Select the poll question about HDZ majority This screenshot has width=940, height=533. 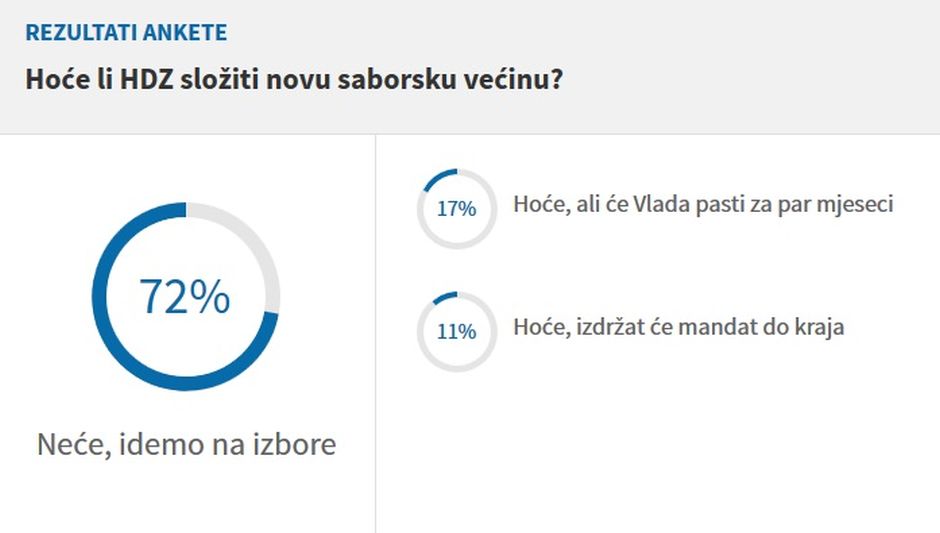tap(293, 79)
